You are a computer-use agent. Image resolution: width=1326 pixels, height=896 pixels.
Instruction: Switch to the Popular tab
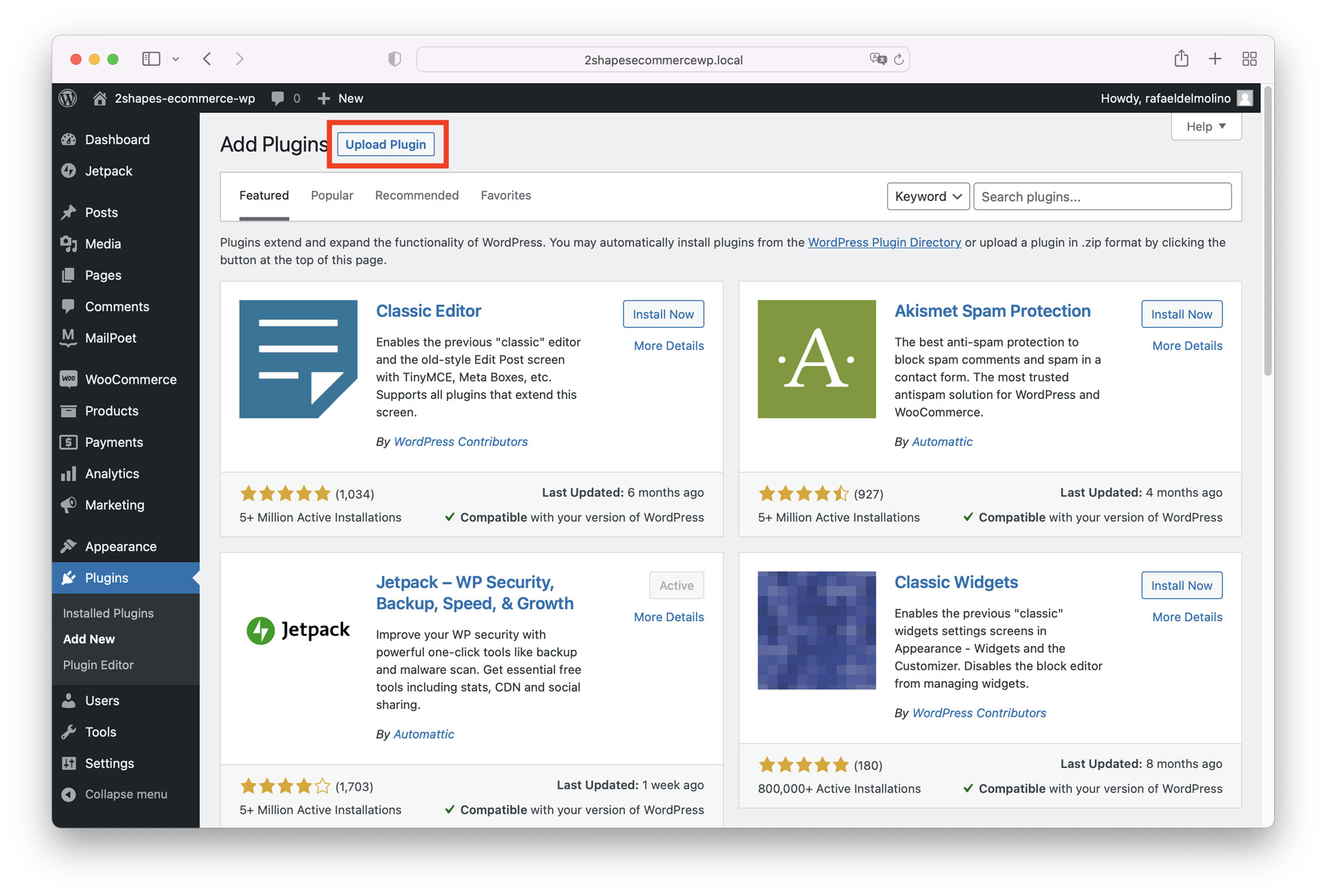tap(331, 195)
